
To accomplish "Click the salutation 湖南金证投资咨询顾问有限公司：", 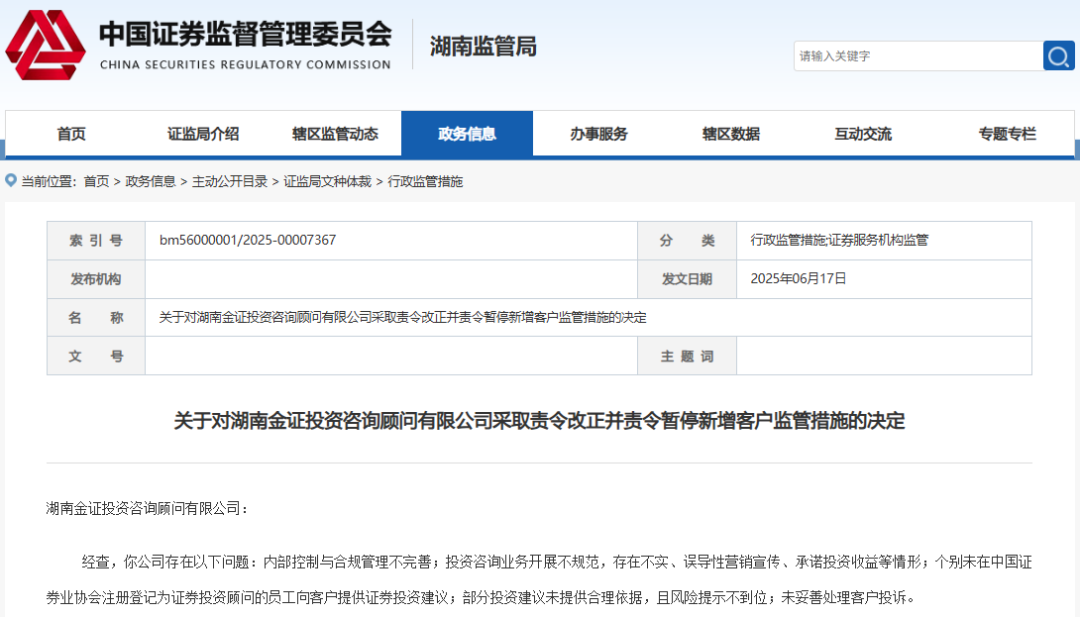I will tap(147, 508).
